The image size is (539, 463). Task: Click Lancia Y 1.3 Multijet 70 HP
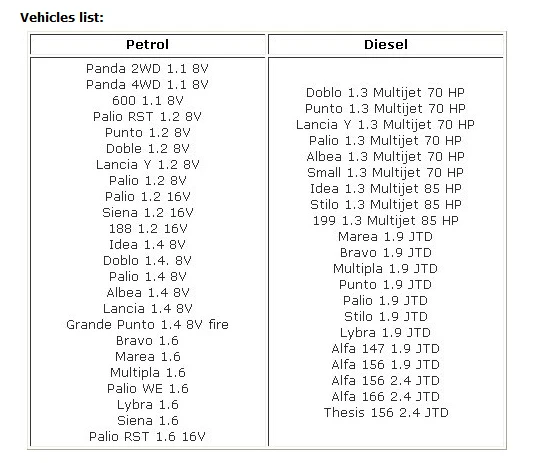pos(385,124)
